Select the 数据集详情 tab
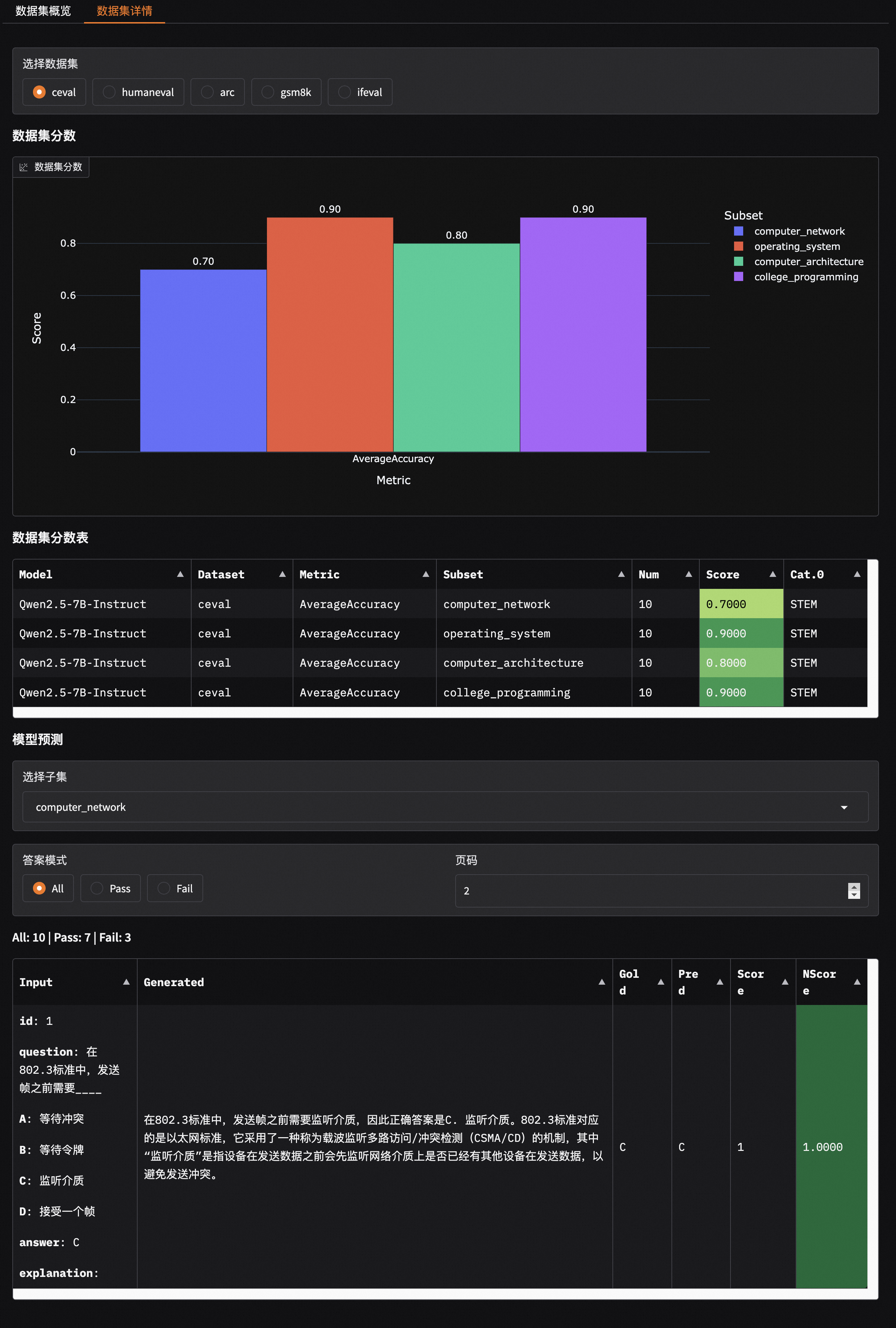896x1328 pixels. 124,10
